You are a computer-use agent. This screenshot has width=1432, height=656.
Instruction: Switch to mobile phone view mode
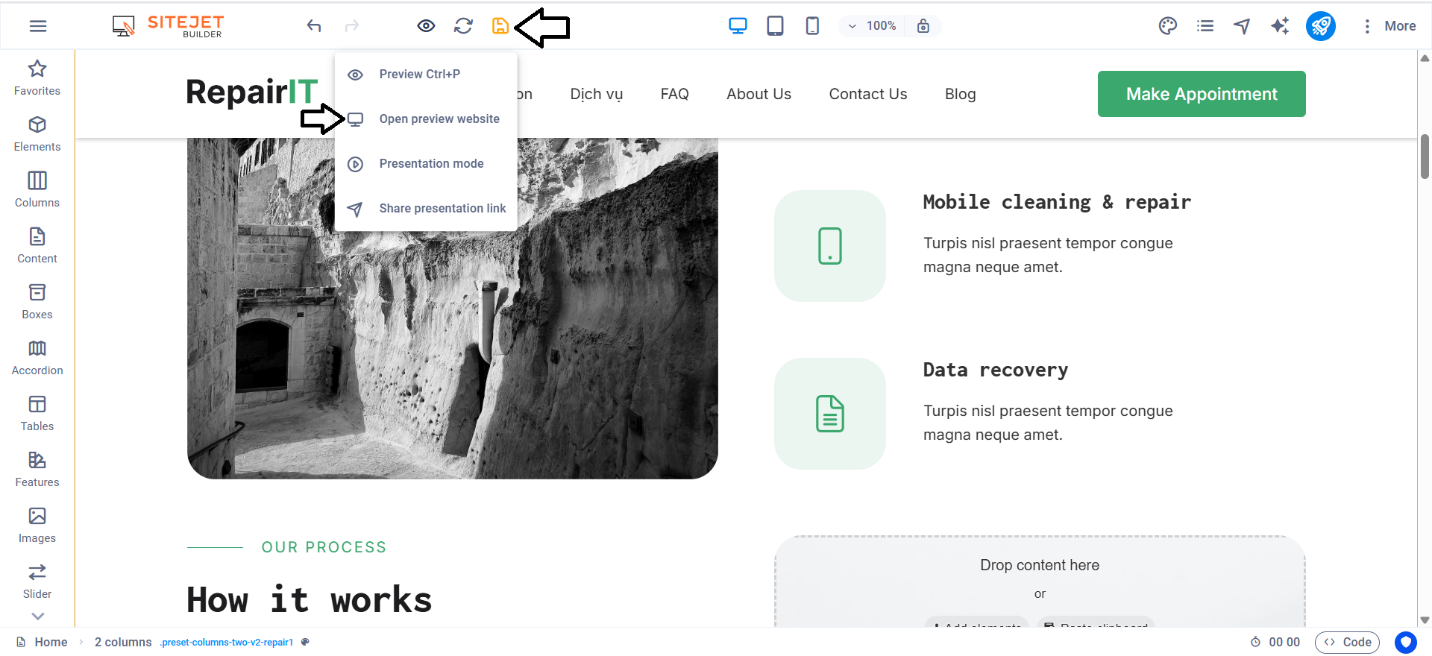pyautogui.click(x=812, y=26)
